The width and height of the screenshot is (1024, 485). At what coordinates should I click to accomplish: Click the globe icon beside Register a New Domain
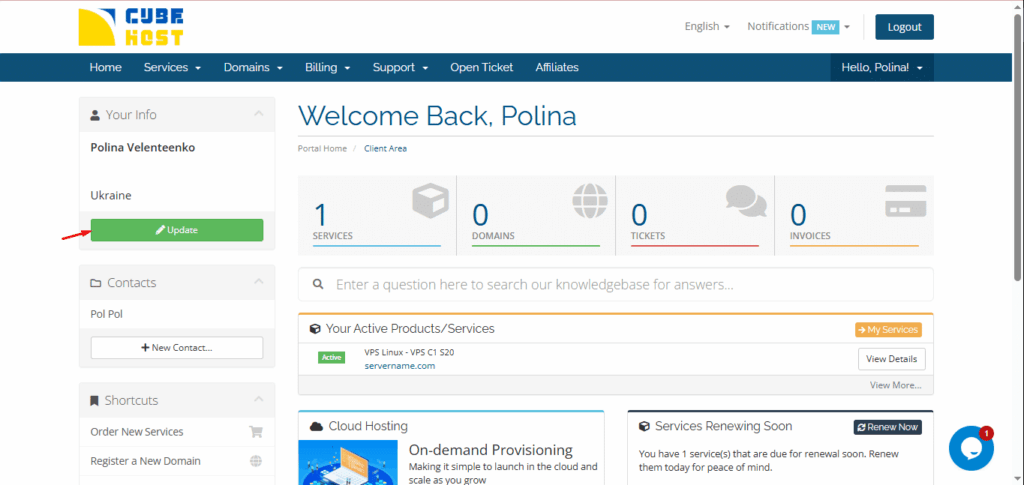(x=256, y=461)
